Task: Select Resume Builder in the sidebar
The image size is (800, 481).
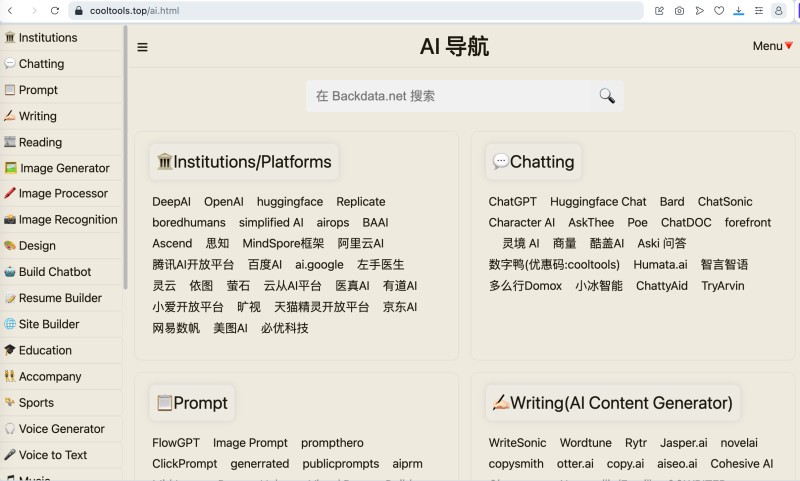Action: coord(60,298)
